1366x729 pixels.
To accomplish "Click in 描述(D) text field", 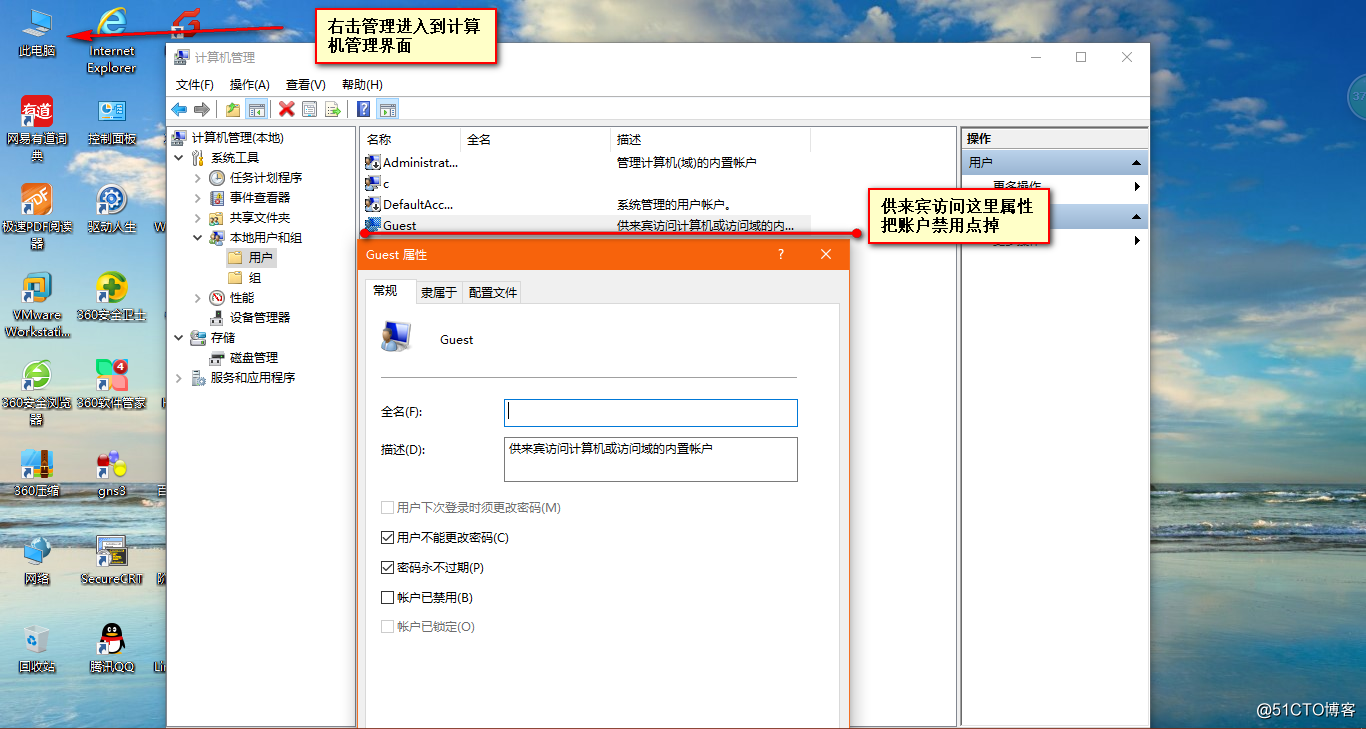I will click(651, 459).
